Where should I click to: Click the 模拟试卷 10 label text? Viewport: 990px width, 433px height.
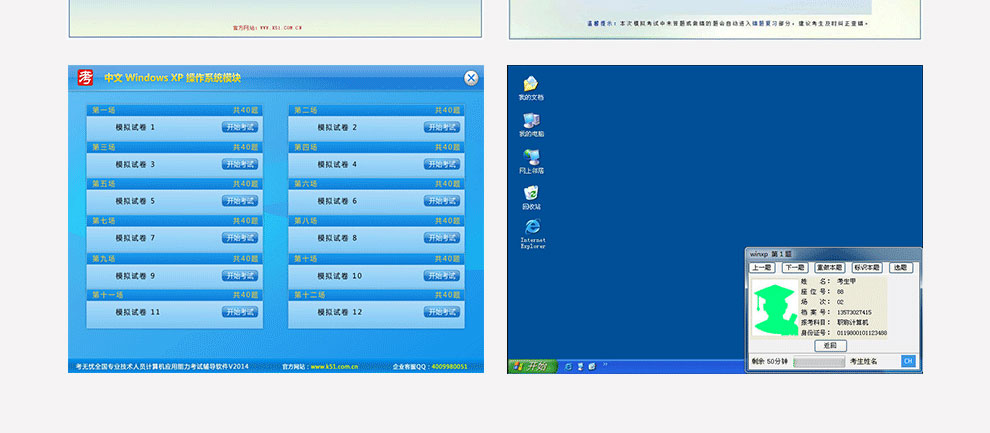tap(340, 276)
